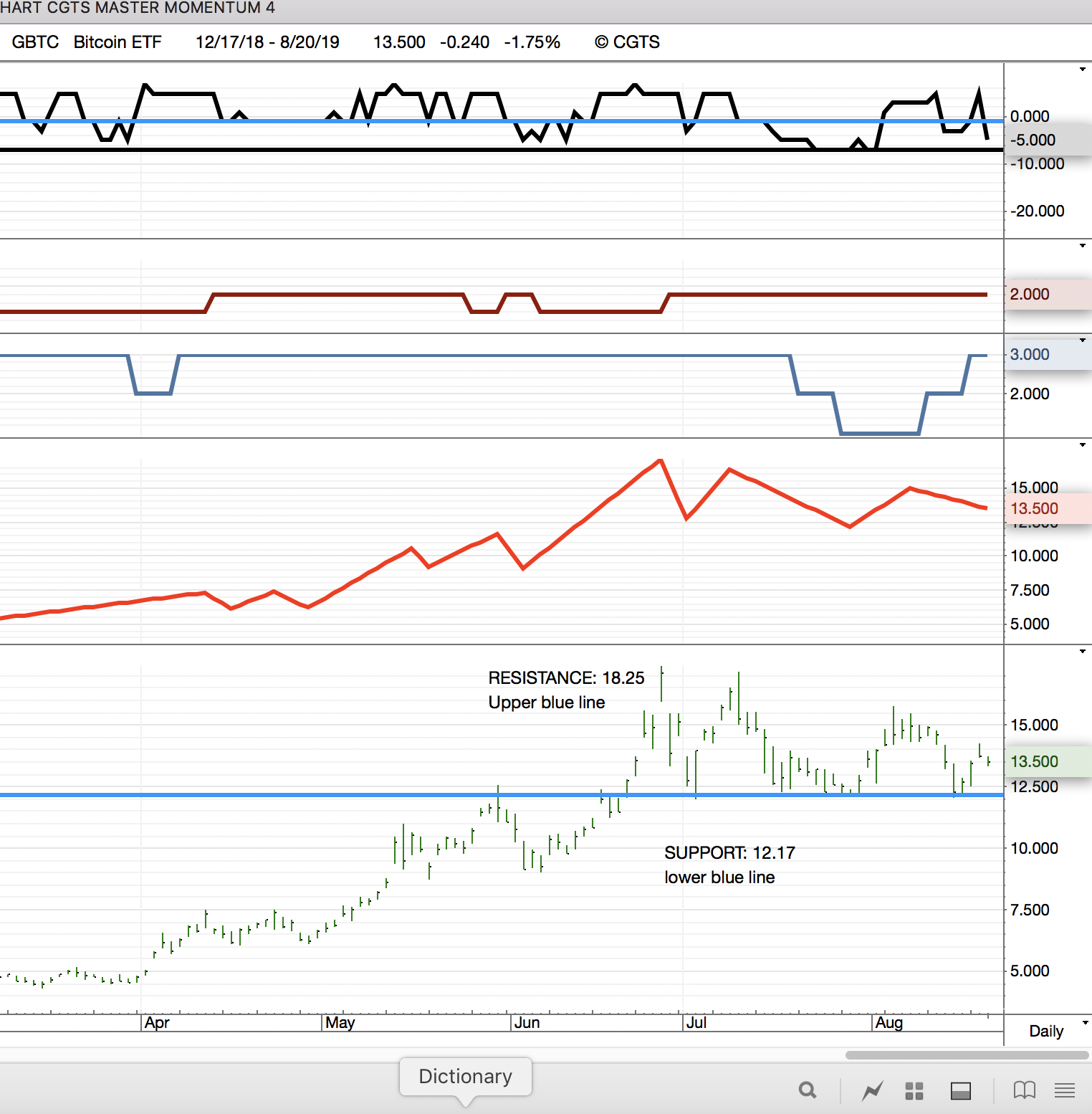Change the Daily interval selector
Screen dimensions: 1092x1114
[x=1053, y=1031]
